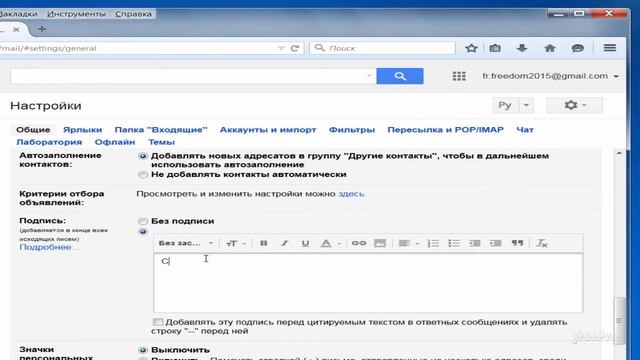Insert a link in the signature
Screen dimensions: 640x360
click(x=359, y=243)
